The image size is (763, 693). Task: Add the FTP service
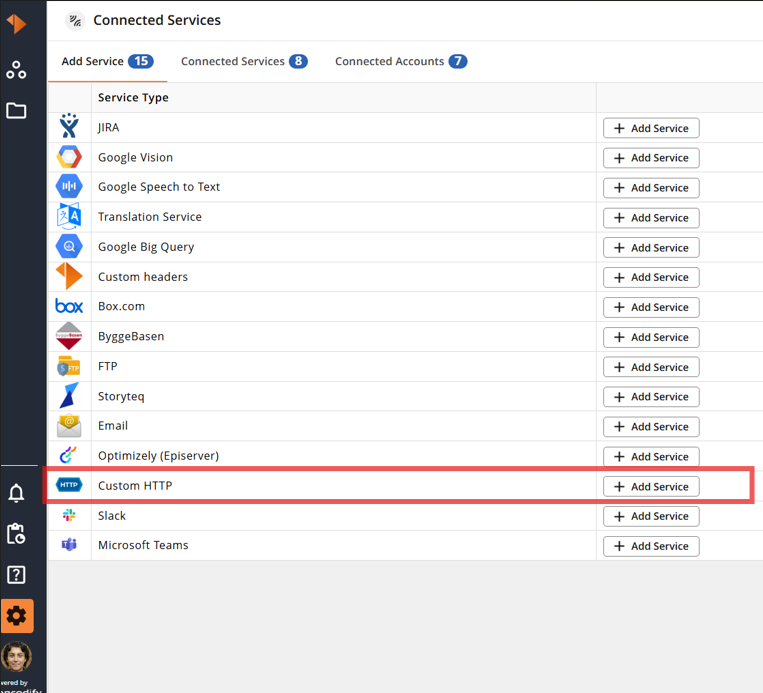[651, 367]
